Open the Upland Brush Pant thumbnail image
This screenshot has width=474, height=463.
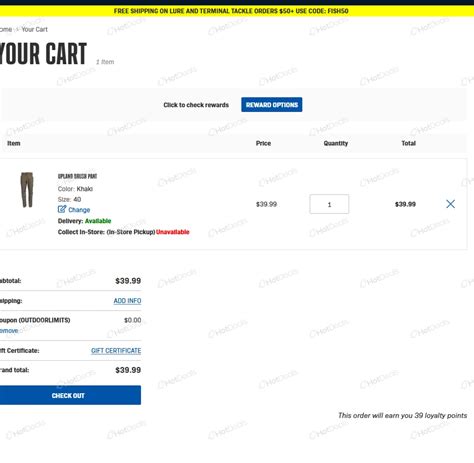tap(27, 190)
